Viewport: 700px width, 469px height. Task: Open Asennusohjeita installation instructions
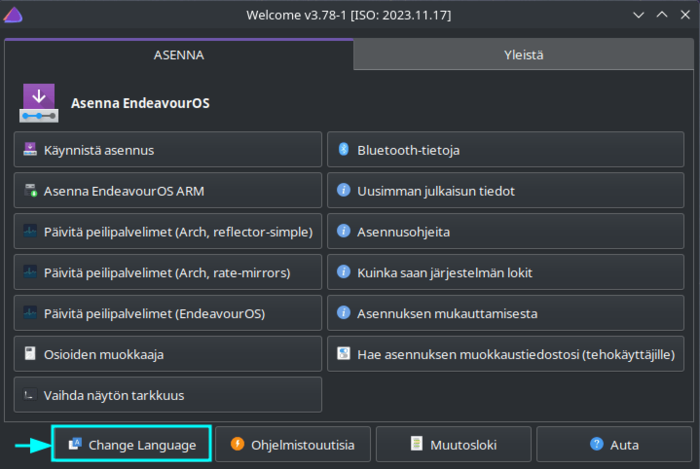click(x=508, y=231)
